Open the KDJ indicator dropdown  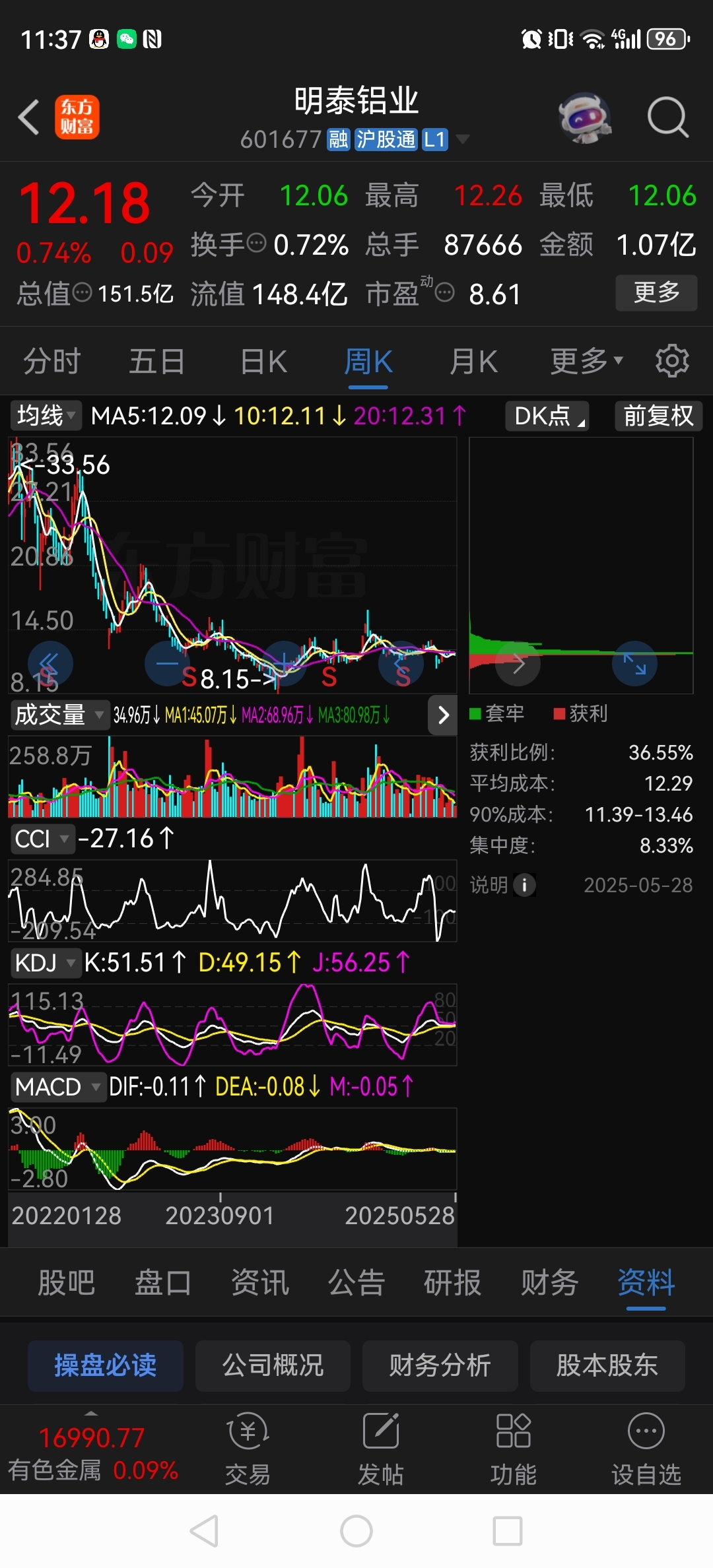[45, 963]
